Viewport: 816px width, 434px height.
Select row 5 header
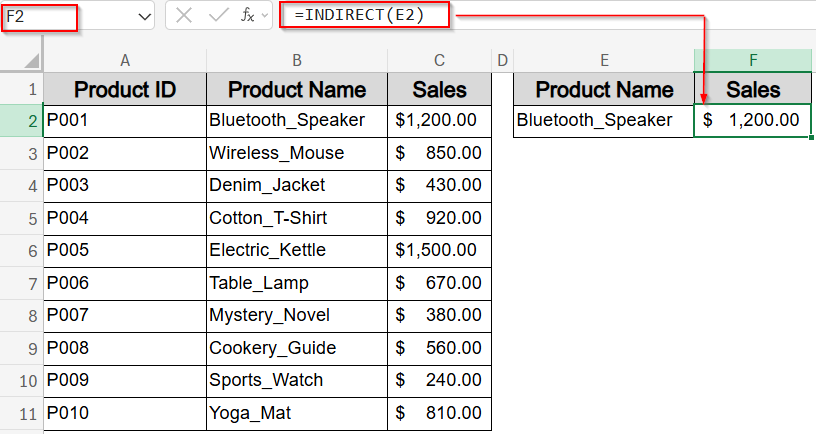tap(21, 218)
